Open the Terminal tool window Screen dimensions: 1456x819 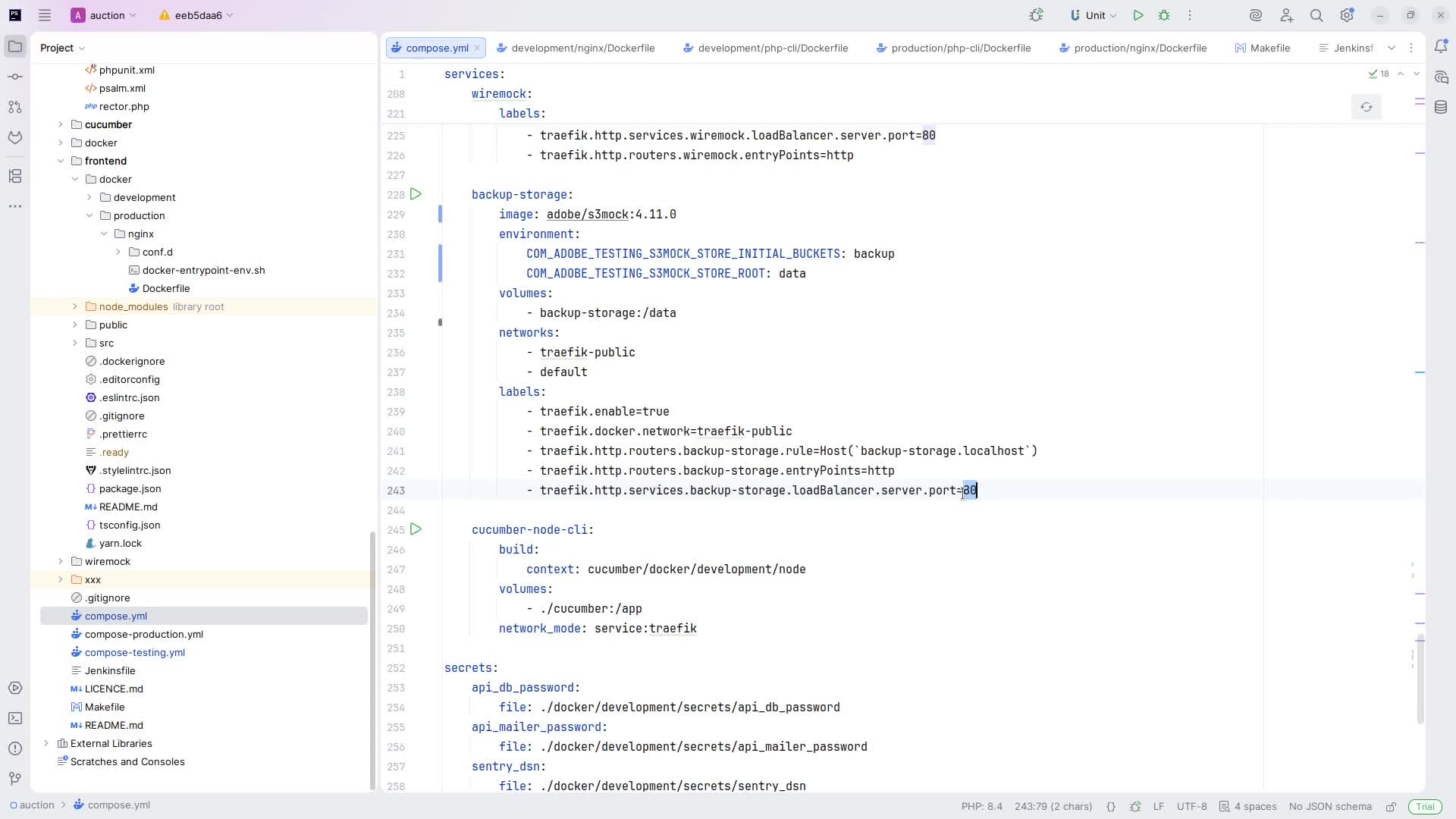(15, 718)
